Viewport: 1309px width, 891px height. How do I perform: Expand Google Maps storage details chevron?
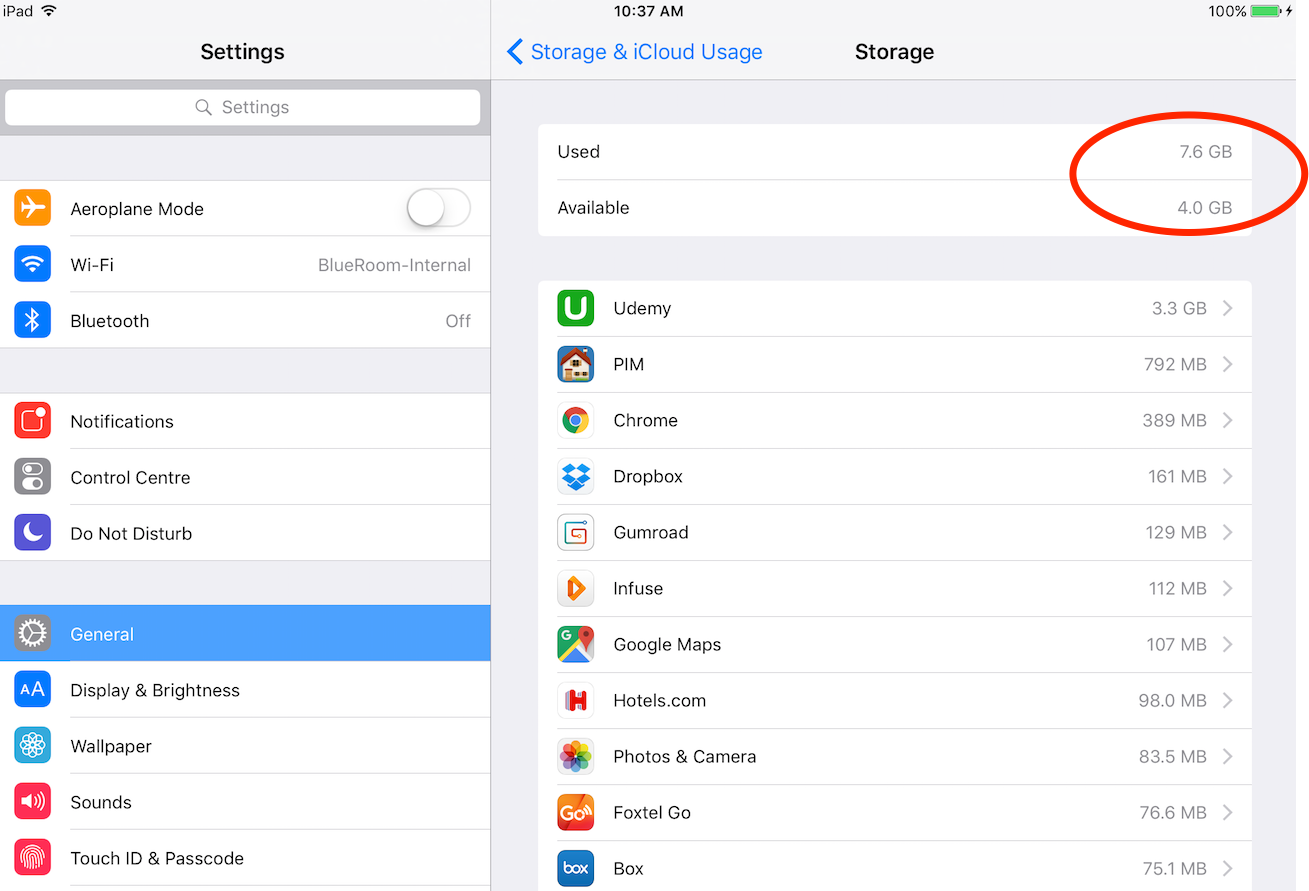[1227, 644]
